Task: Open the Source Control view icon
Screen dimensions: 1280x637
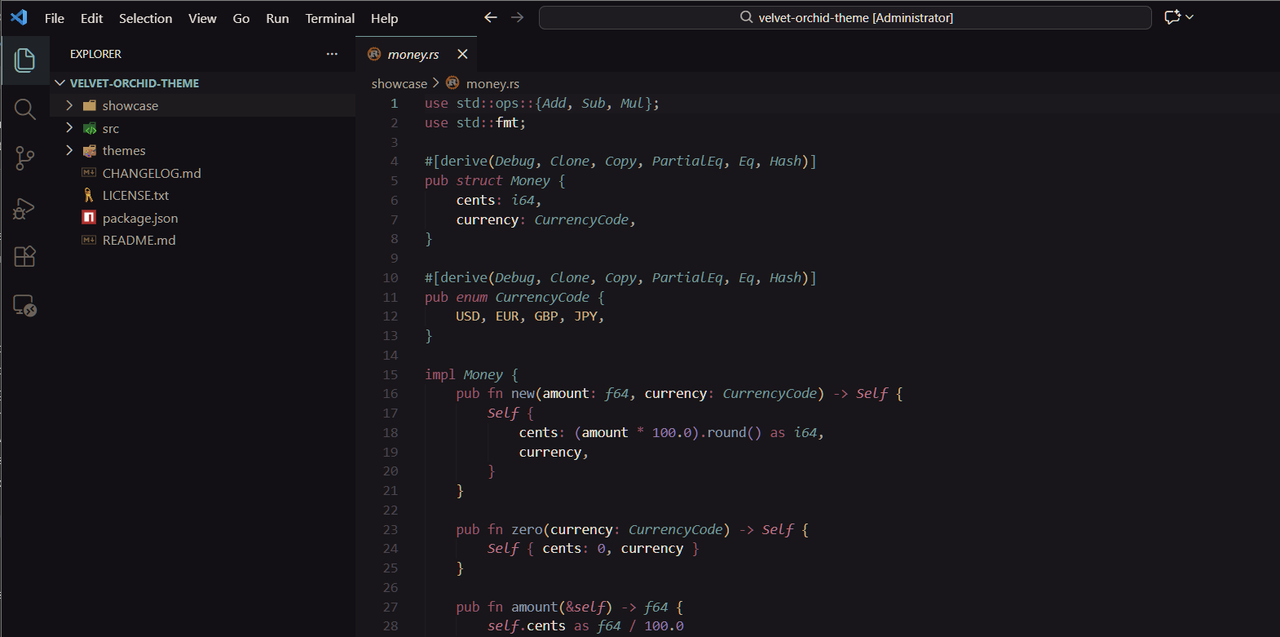Action: click(25, 158)
